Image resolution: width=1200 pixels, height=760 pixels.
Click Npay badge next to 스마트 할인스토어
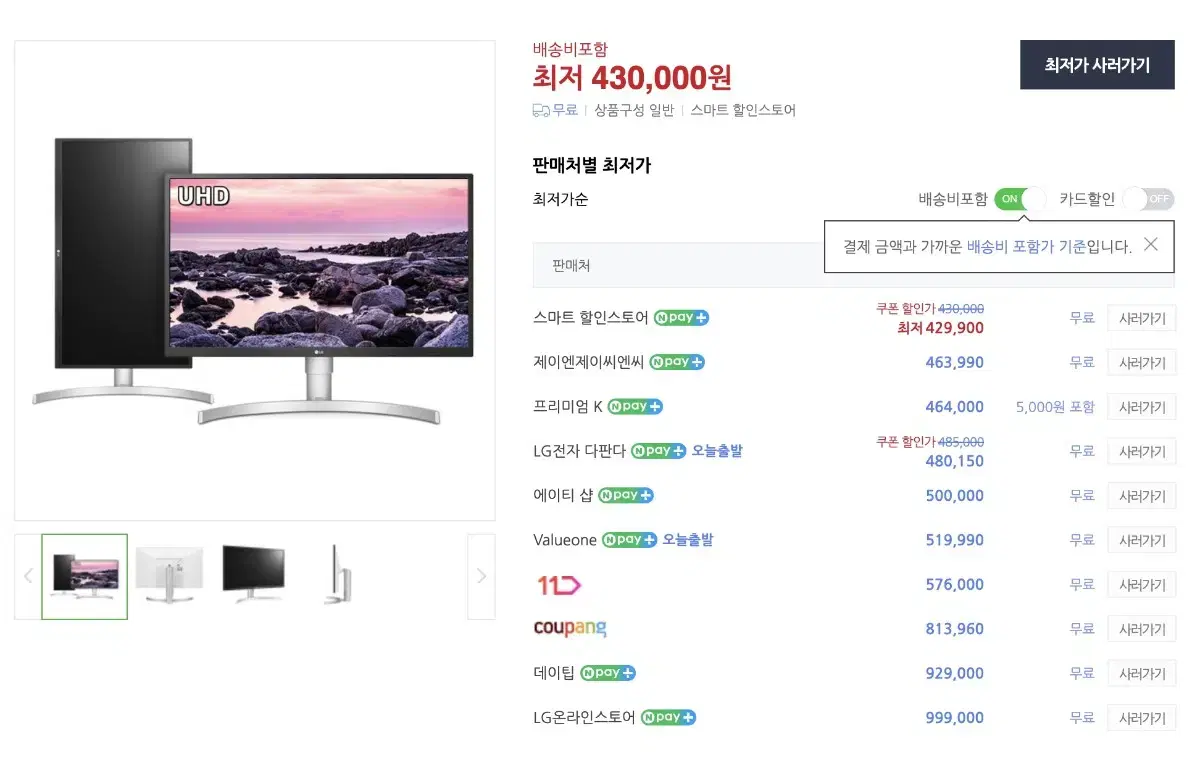point(681,318)
